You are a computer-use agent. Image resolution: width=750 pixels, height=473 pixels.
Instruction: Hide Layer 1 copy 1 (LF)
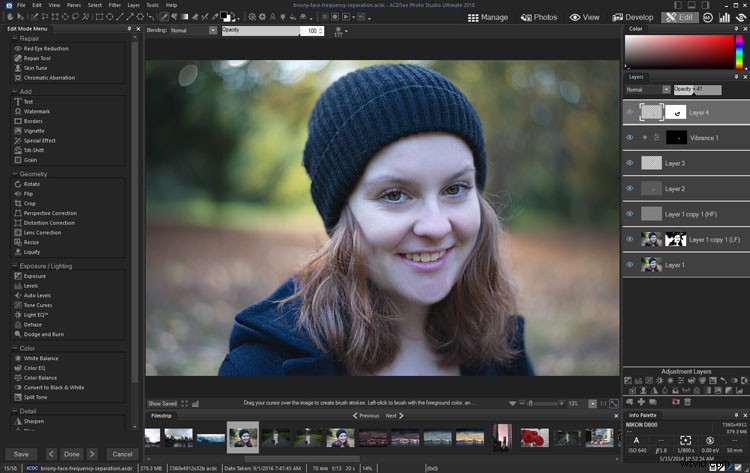tap(630, 239)
